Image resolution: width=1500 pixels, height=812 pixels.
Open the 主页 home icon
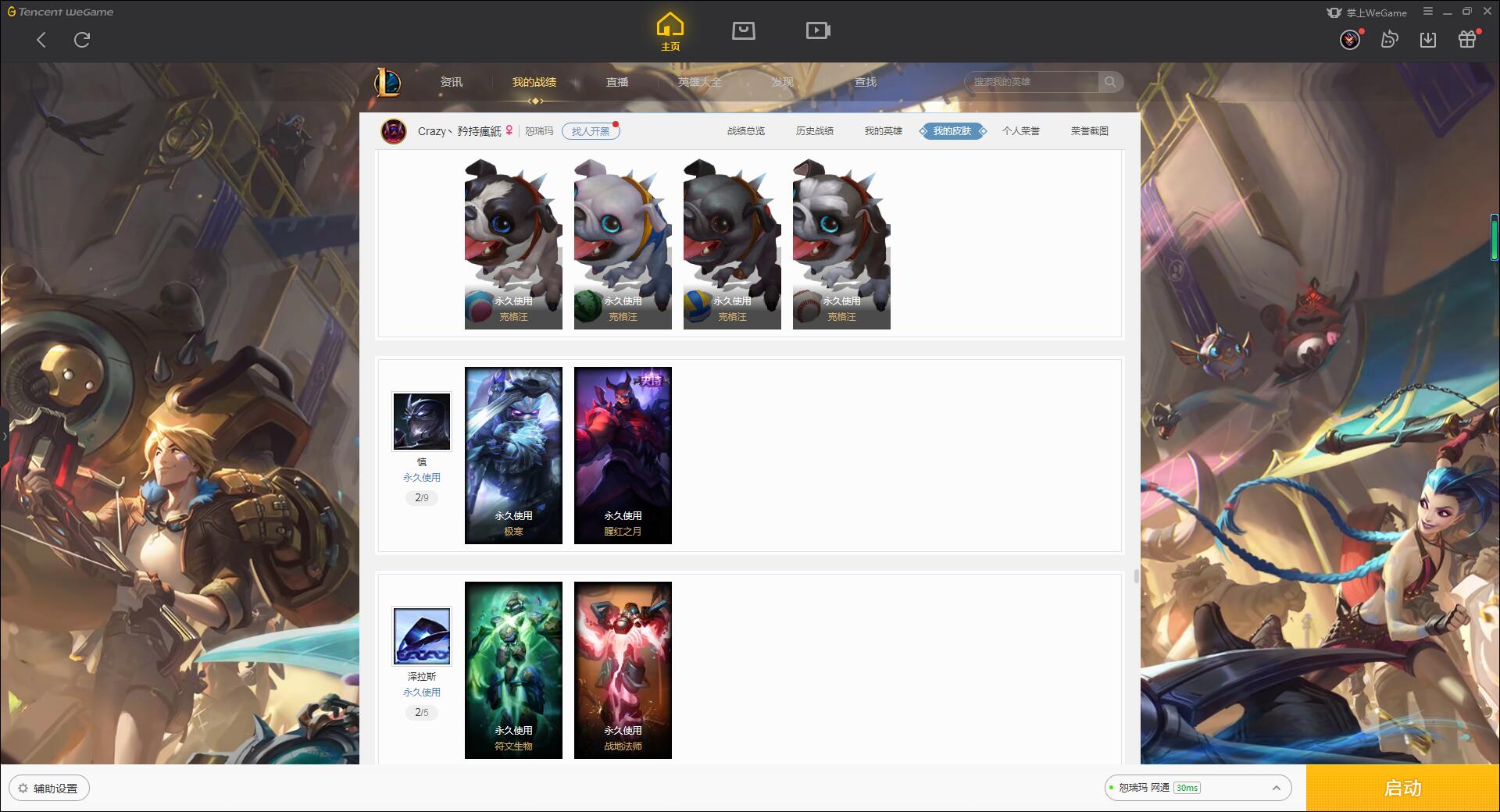click(670, 31)
